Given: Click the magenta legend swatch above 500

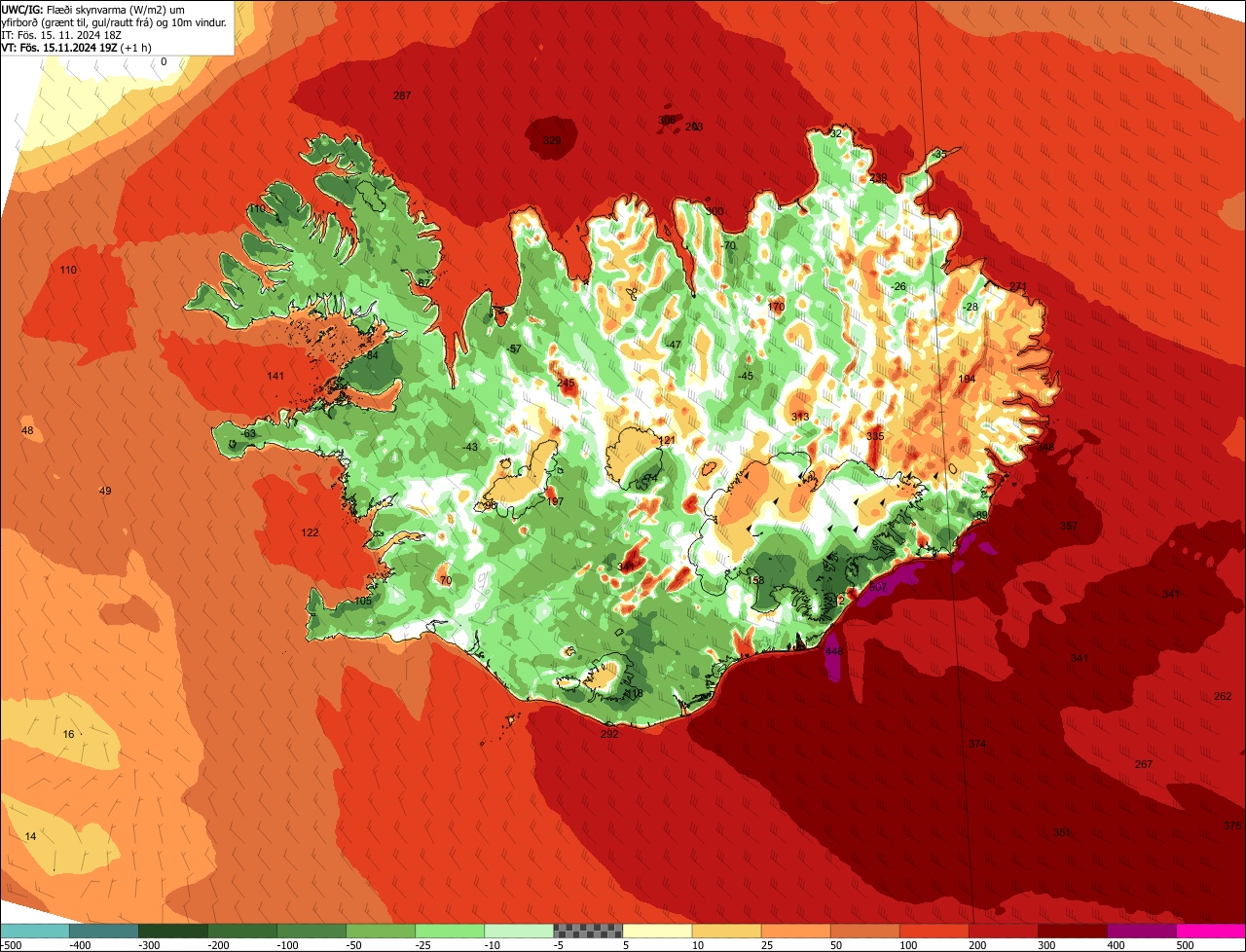Looking at the screenshot, I should (1210, 931).
